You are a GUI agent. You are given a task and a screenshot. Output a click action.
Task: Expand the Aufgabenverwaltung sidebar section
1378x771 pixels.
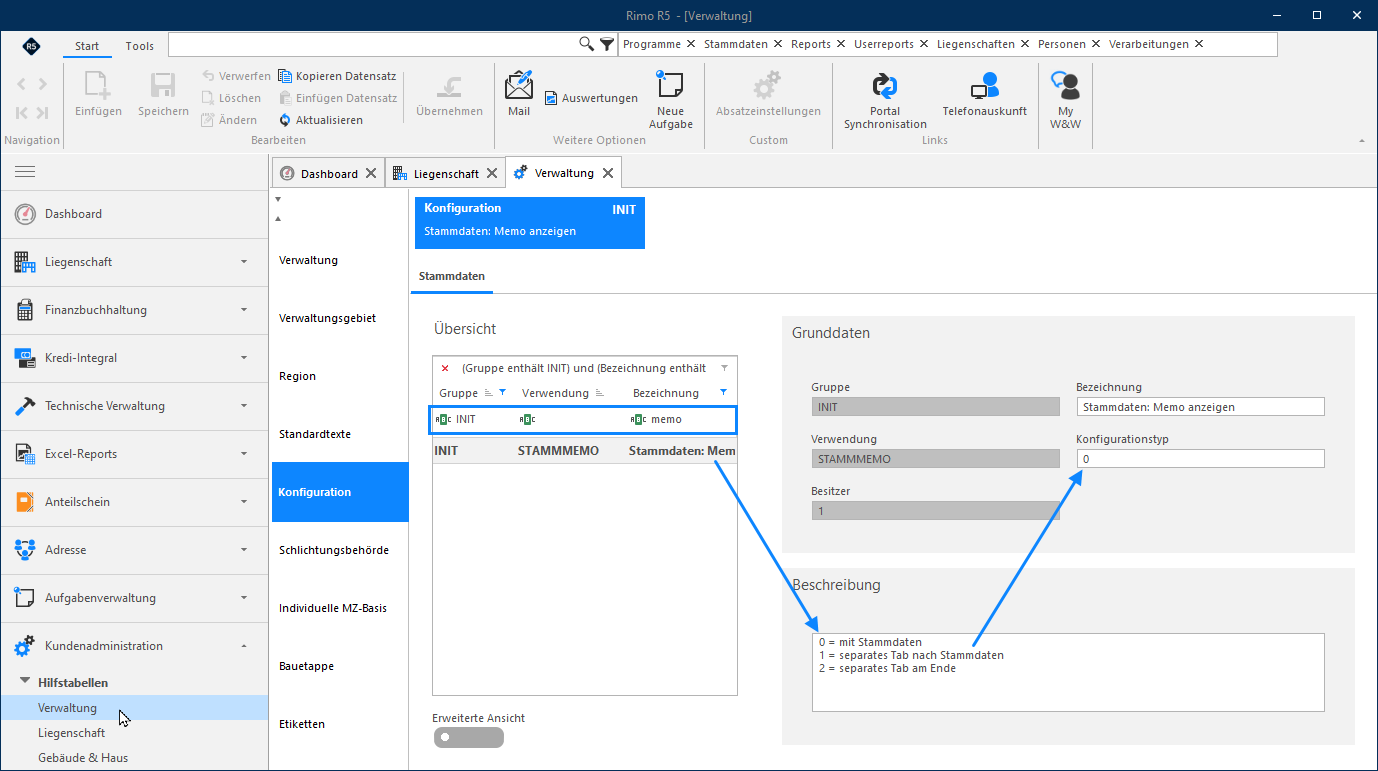click(x=244, y=598)
